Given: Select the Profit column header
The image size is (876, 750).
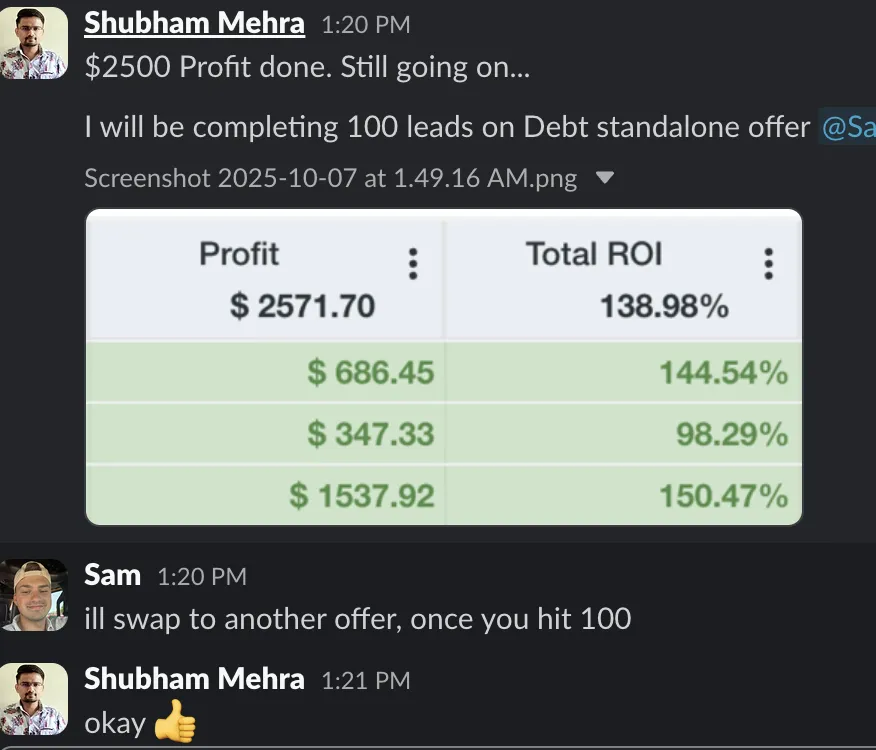Looking at the screenshot, I should tap(240, 254).
